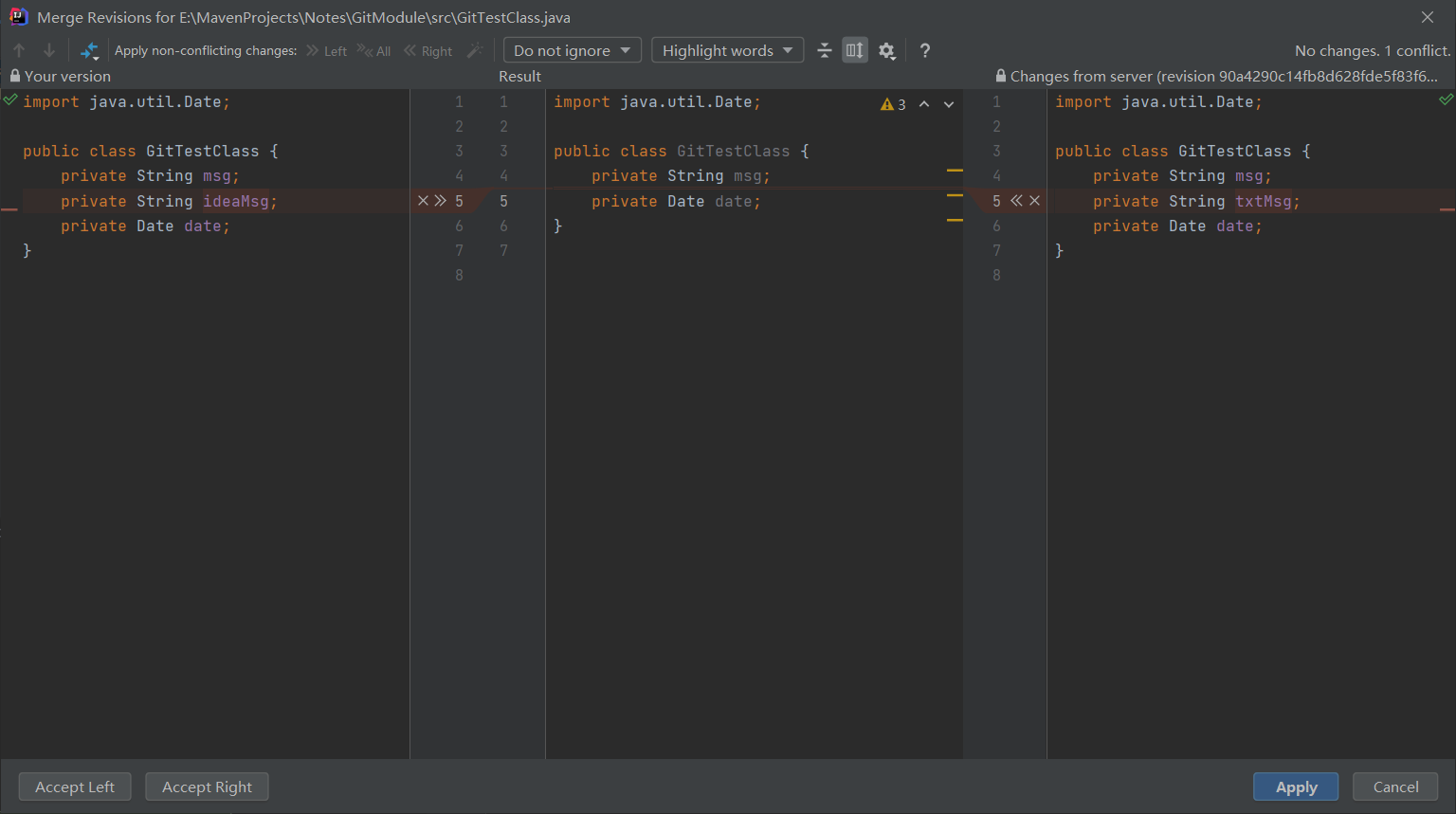This screenshot has width=1456, height=814.
Task: Apply all non-conflicting changes icon
Action: tap(89, 50)
